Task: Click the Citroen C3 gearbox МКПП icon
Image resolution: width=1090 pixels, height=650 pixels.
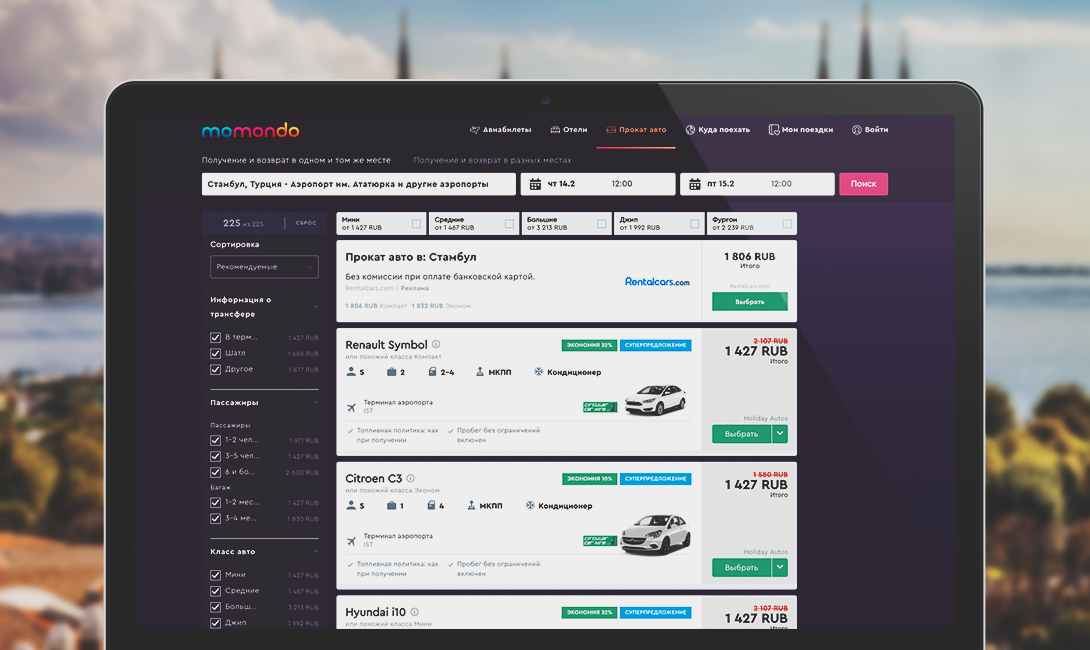Action: coord(471,505)
